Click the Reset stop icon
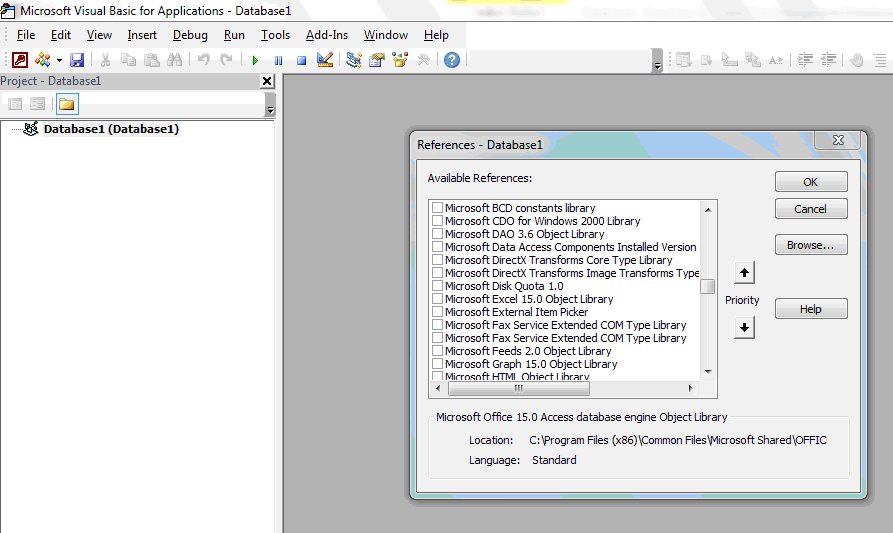The height and width of the screenshot is (533, 893). (x=302, y=60)
